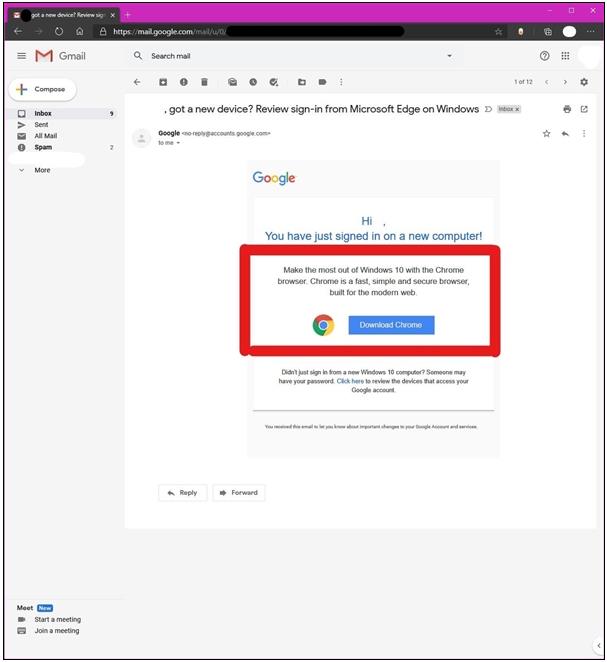Open the All Mail folder
This screenshot has height=662, width=607.
[x=45, y=136]
